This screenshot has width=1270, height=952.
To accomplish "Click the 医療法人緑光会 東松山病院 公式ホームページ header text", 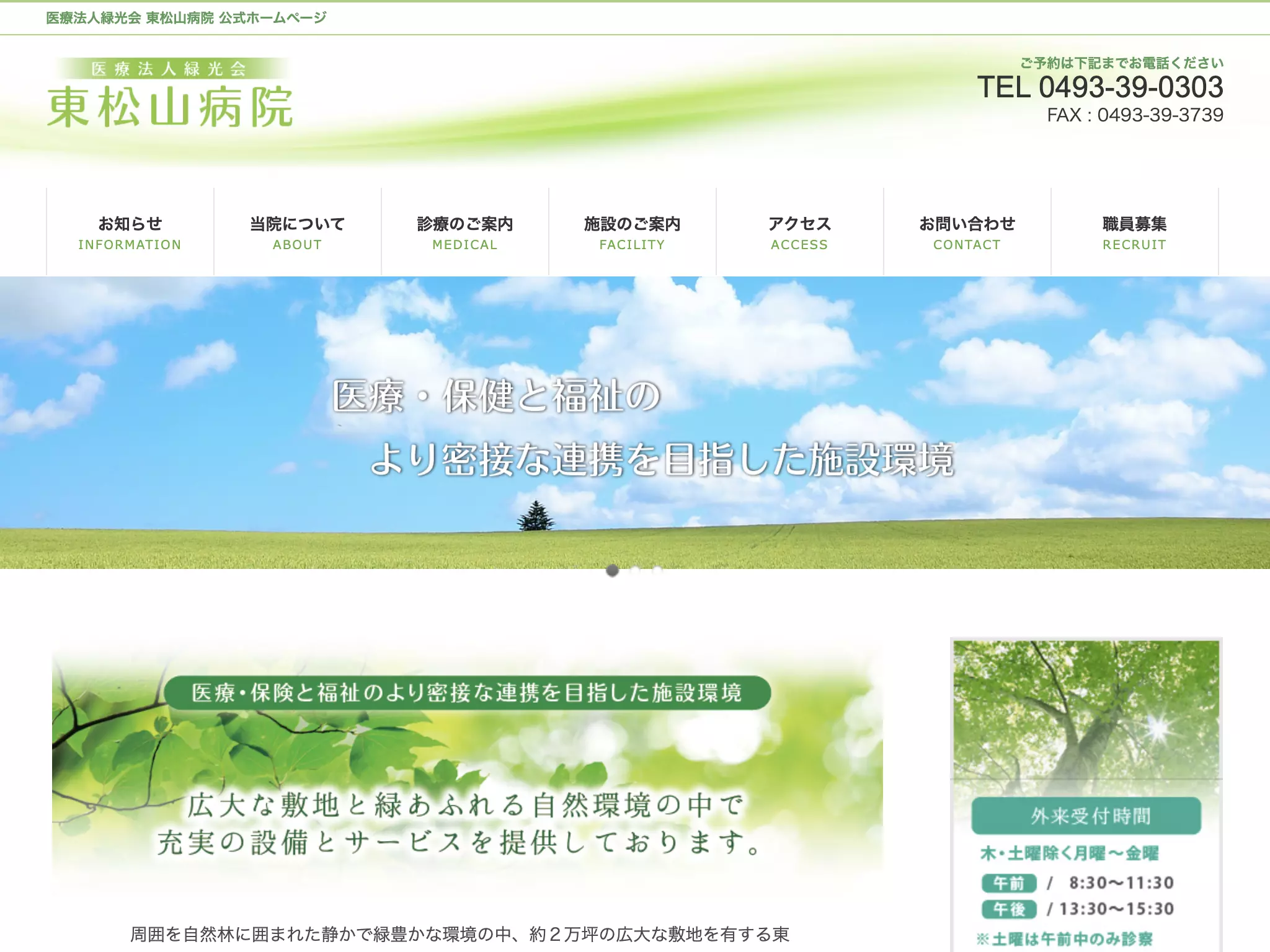I will tap(186, 18).
